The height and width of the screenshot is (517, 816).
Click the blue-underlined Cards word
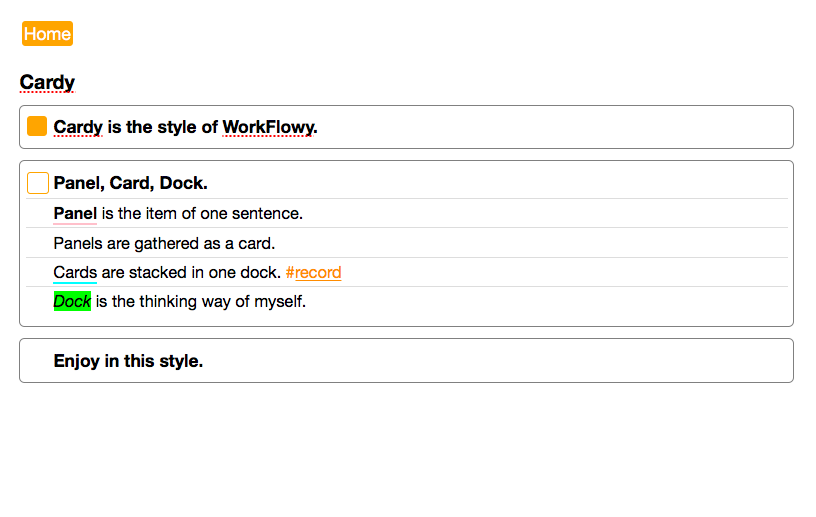pyautogui.click(x=75, y=272)
